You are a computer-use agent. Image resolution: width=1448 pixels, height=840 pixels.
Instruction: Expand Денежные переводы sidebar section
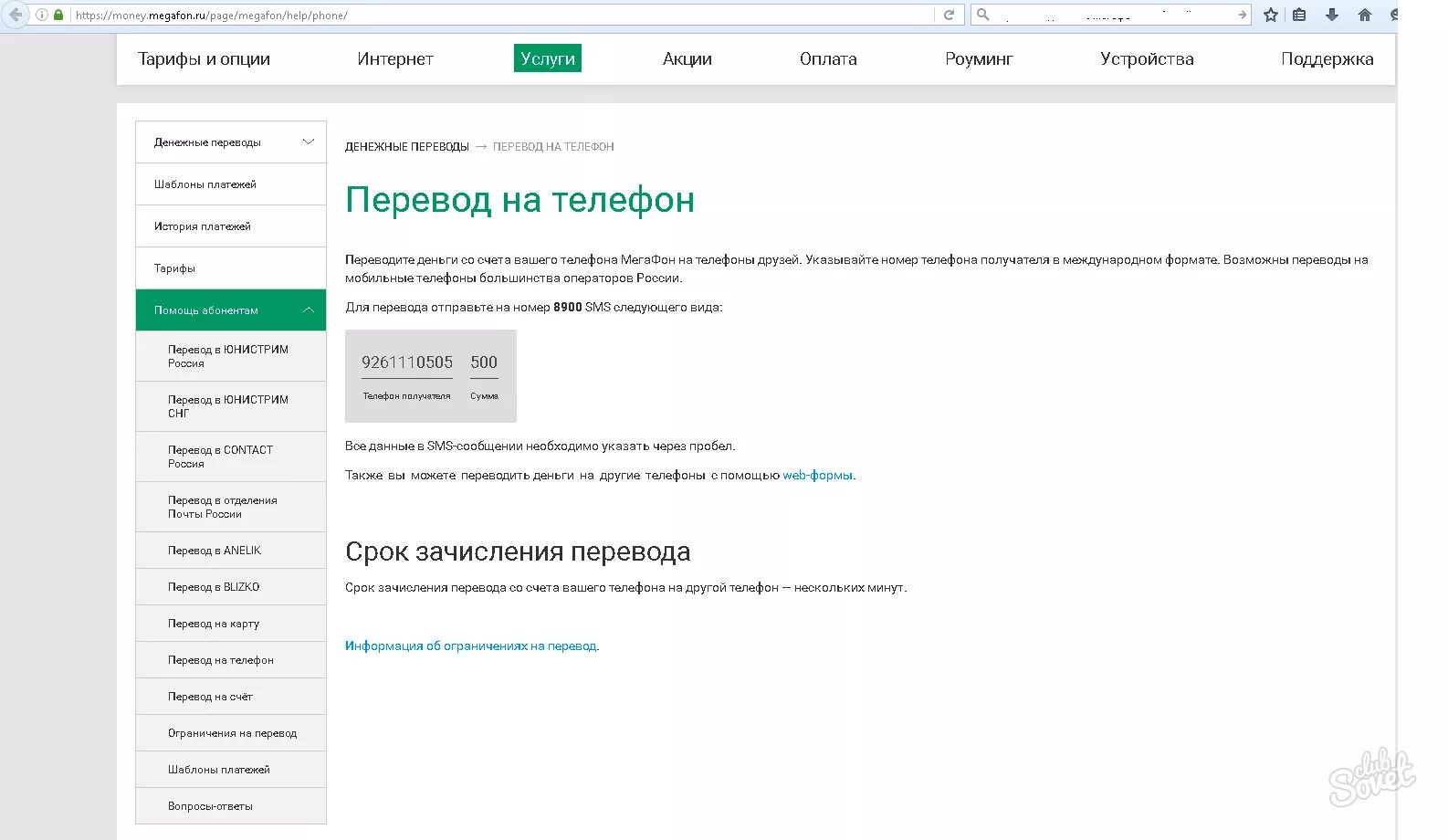231,142
